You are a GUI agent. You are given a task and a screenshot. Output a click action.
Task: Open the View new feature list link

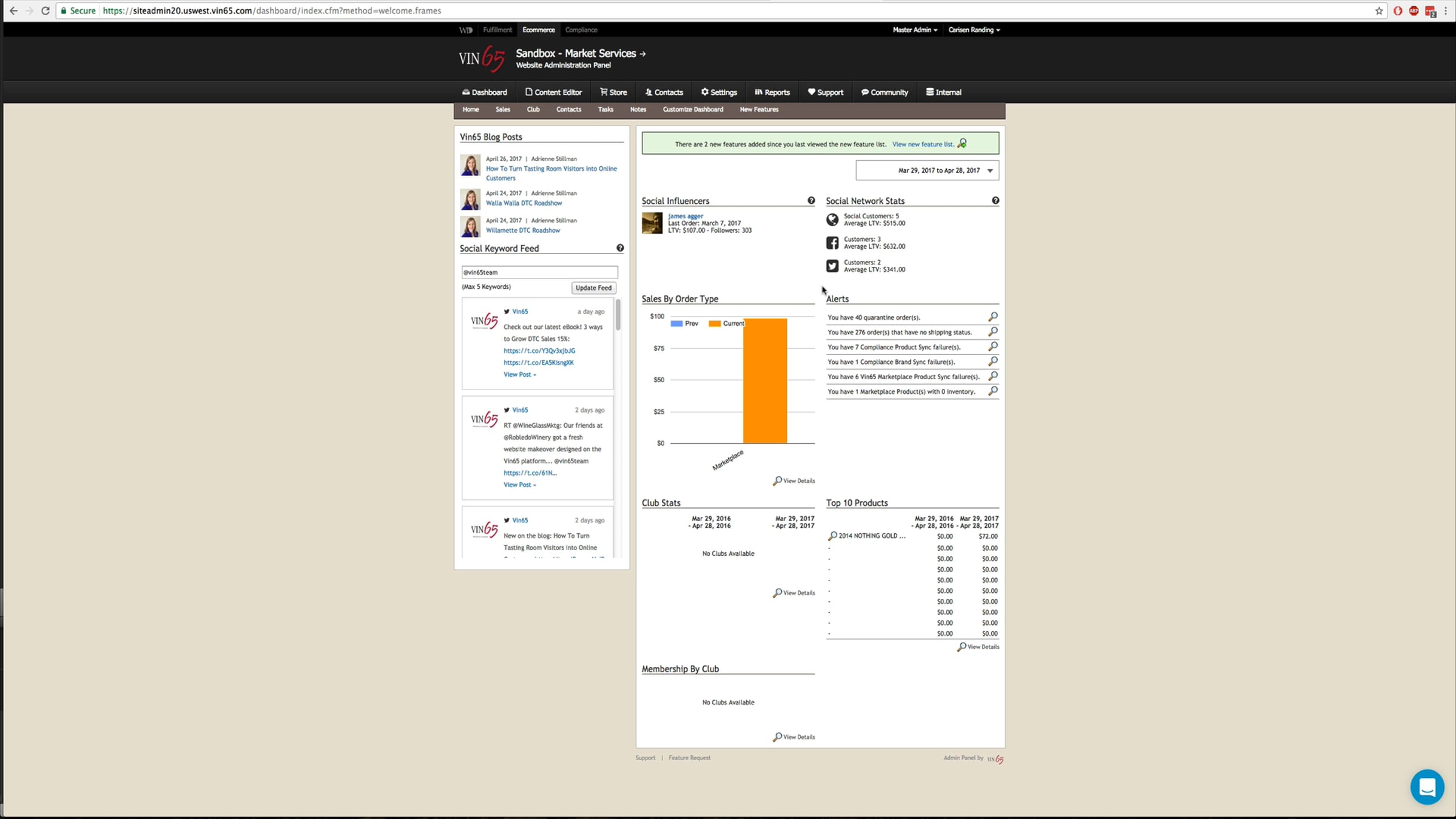923,144
